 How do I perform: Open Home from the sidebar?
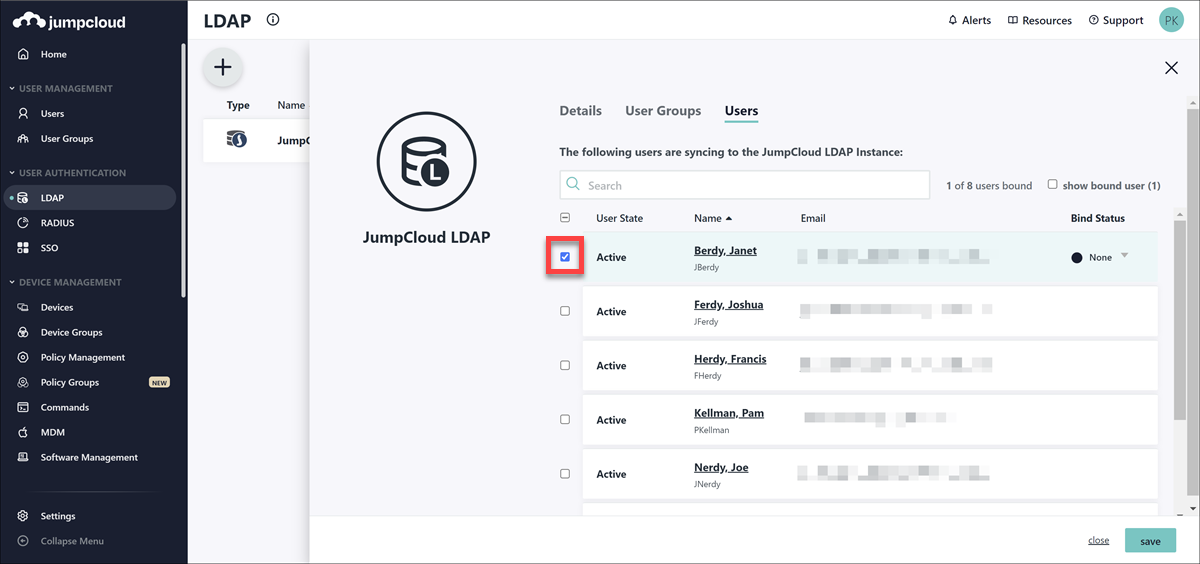[x=54, y=54]
